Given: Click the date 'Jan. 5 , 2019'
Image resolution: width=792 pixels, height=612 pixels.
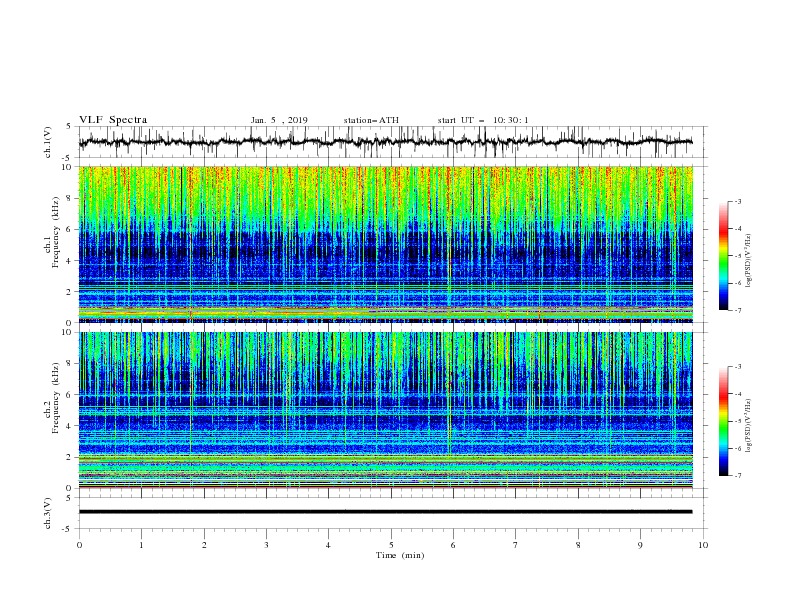Looking at the screenshot, I should click(x=279, y=120).
